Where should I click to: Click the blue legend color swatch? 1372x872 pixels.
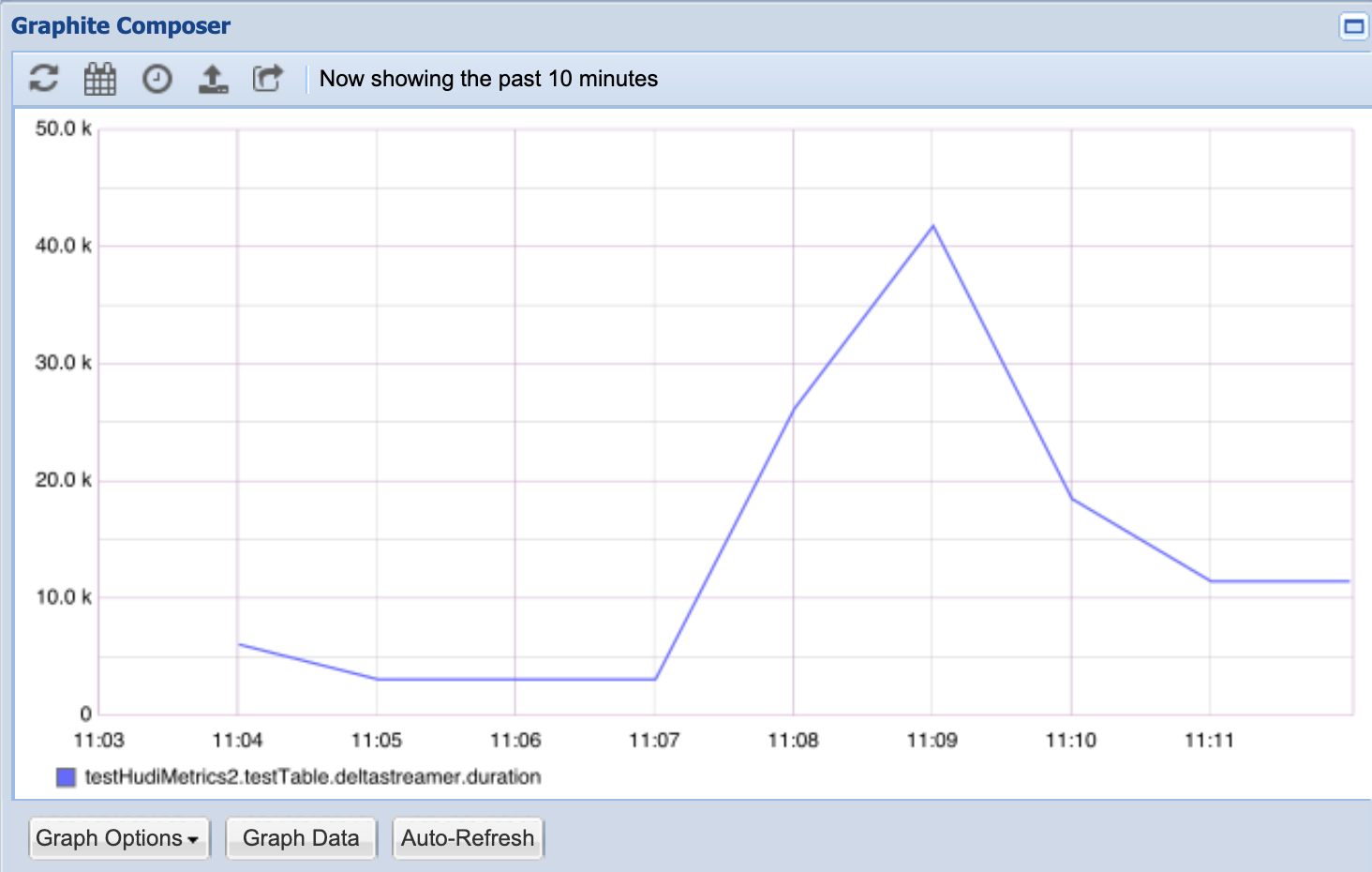pos(66,777)
